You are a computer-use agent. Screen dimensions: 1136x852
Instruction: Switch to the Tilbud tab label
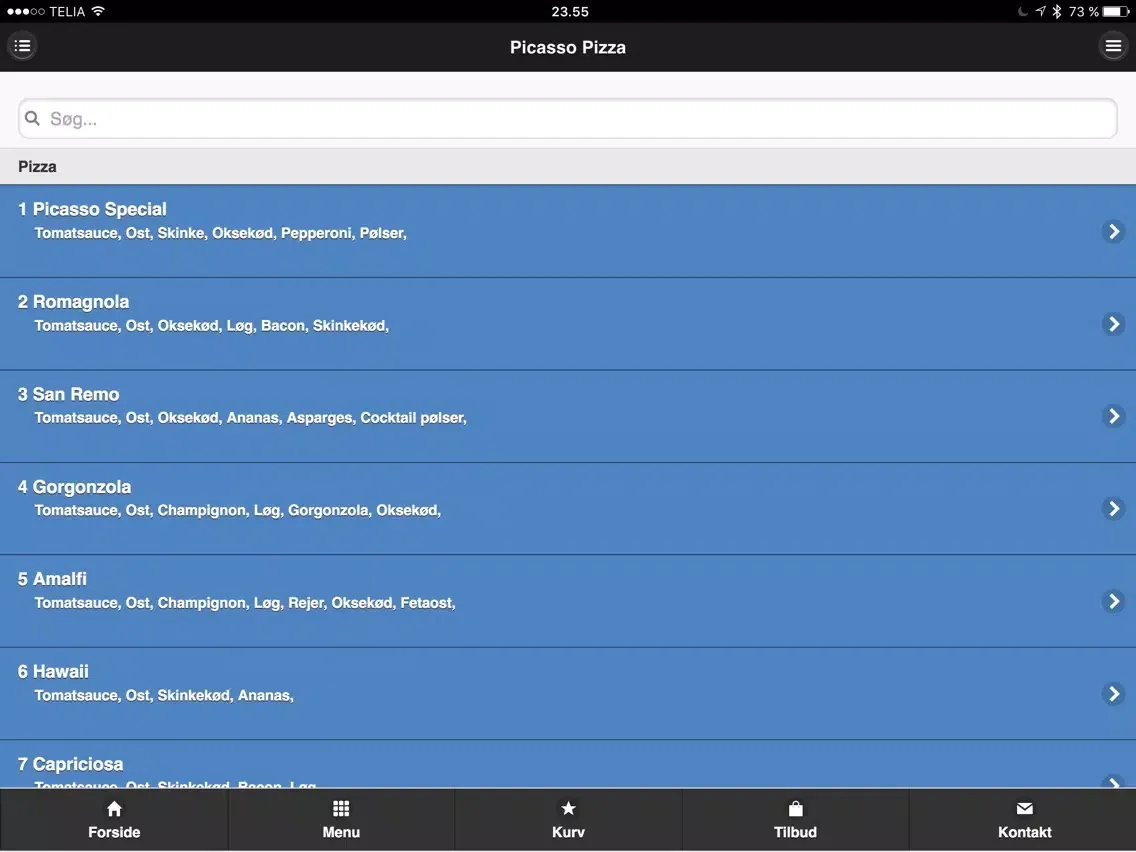point(795,832)
